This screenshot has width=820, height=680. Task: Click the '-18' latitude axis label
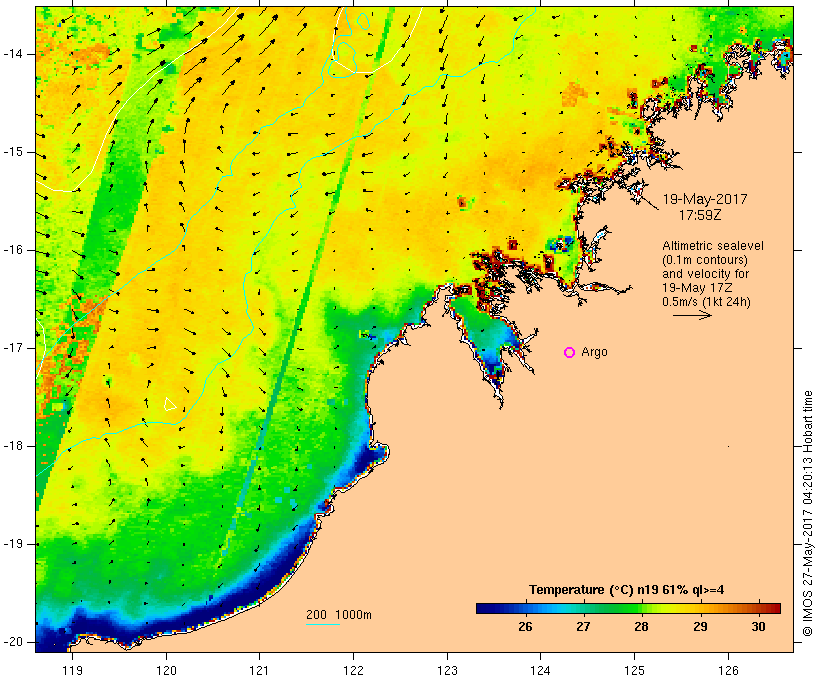[x=13, y=446]
